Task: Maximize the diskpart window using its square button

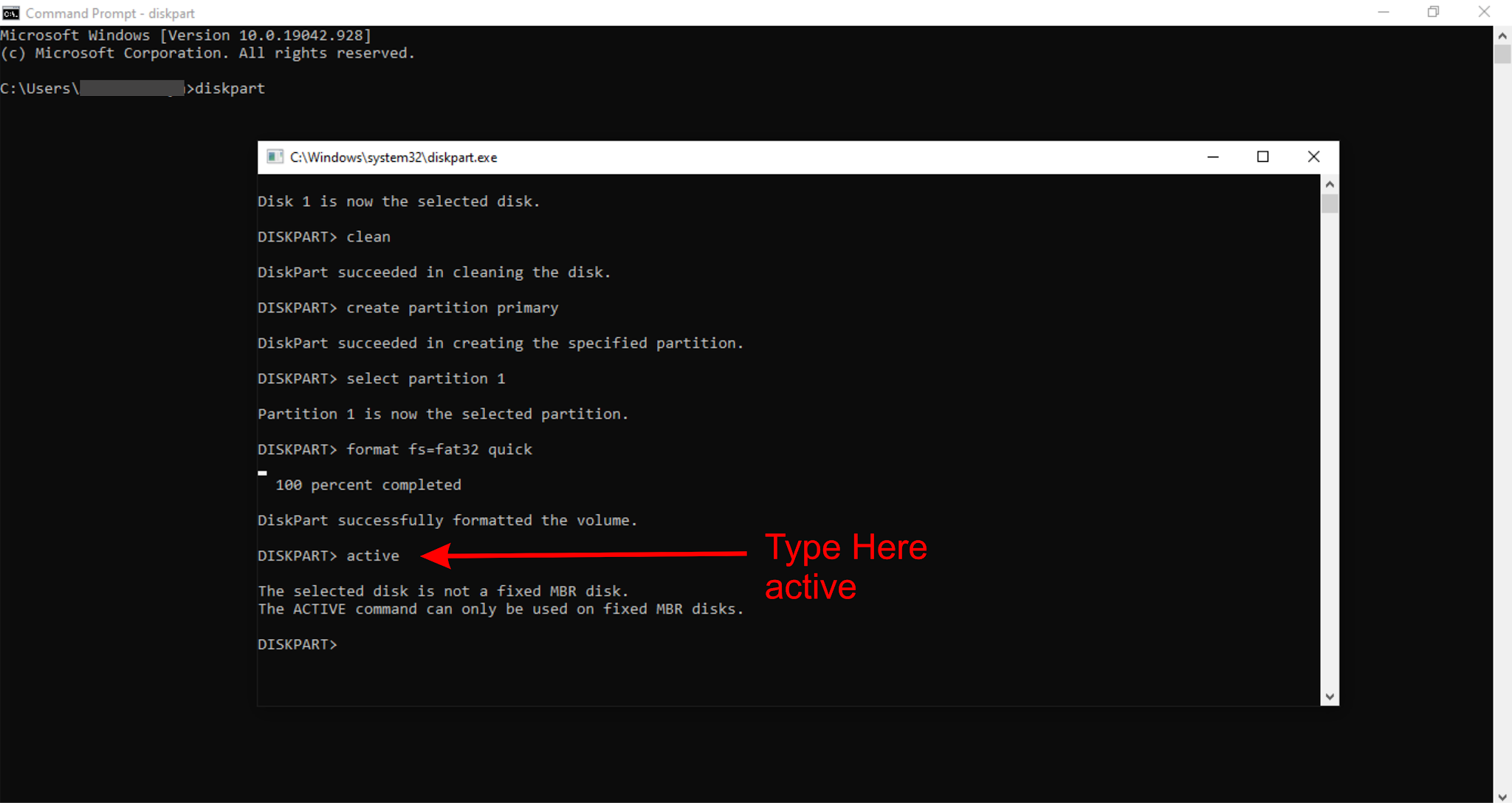Action: 1262,157
